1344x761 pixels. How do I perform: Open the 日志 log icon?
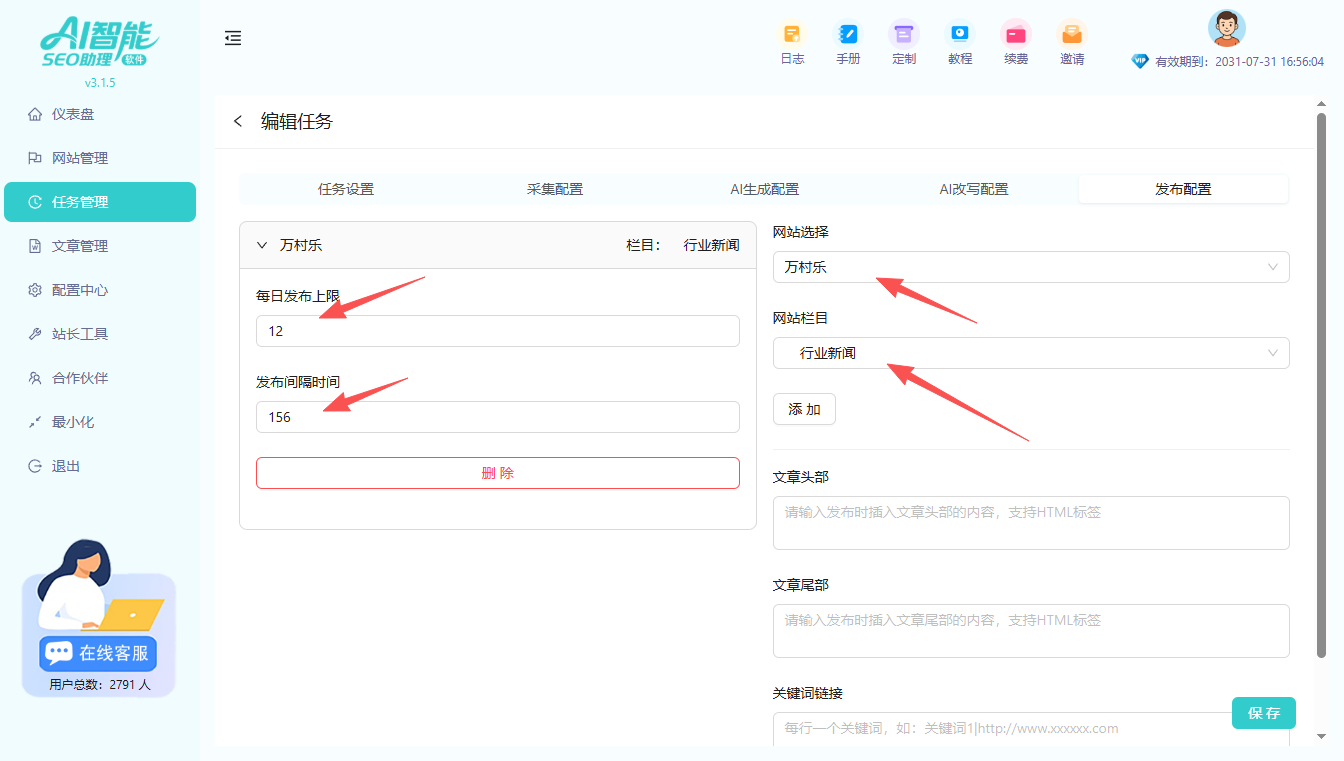[792, 34]
